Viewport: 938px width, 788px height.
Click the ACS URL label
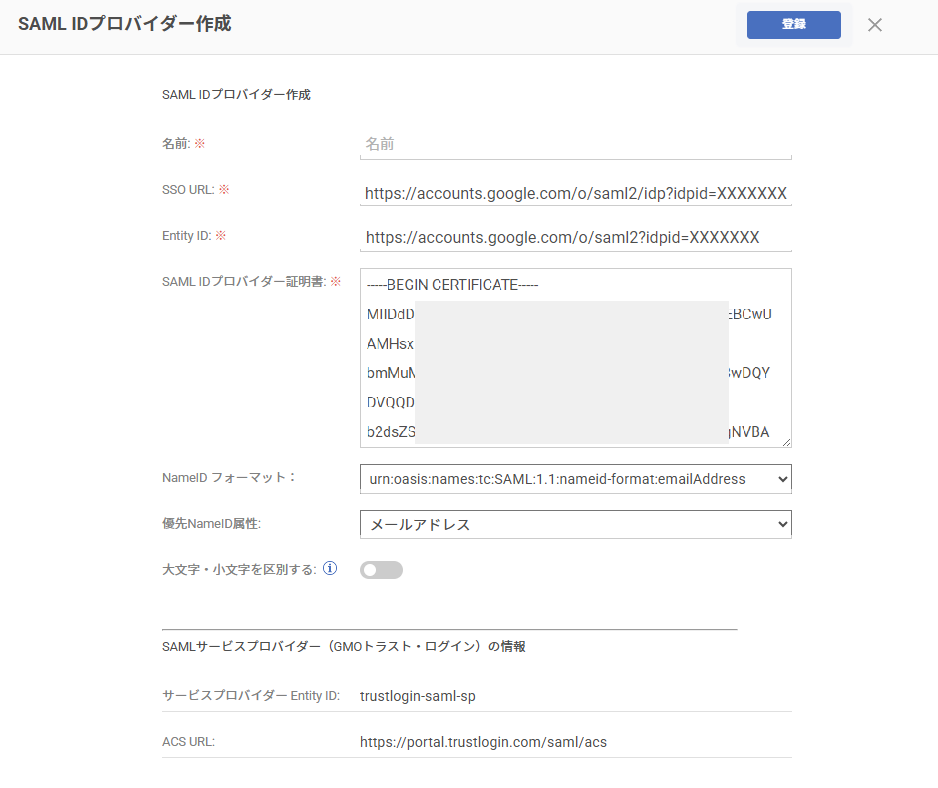(x=188, y=741)
